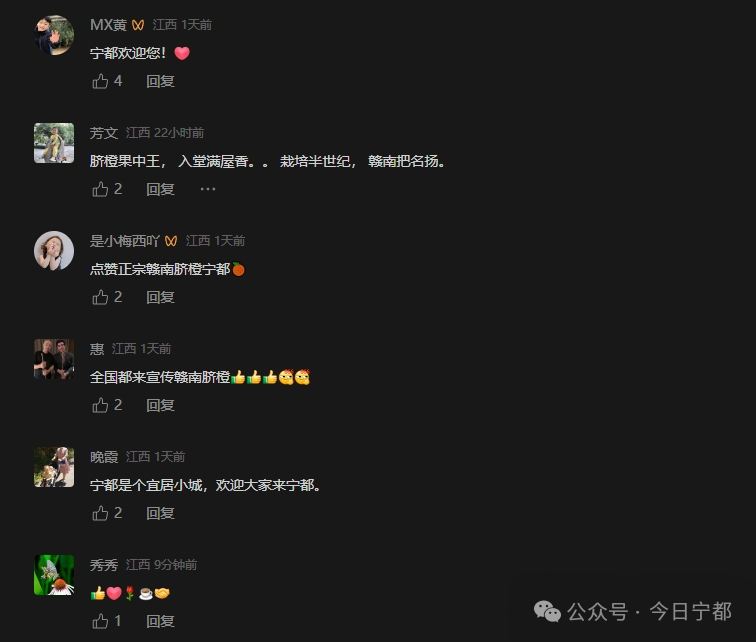
Task: Open username 惠 profile link
Action: tap(97, 348)
